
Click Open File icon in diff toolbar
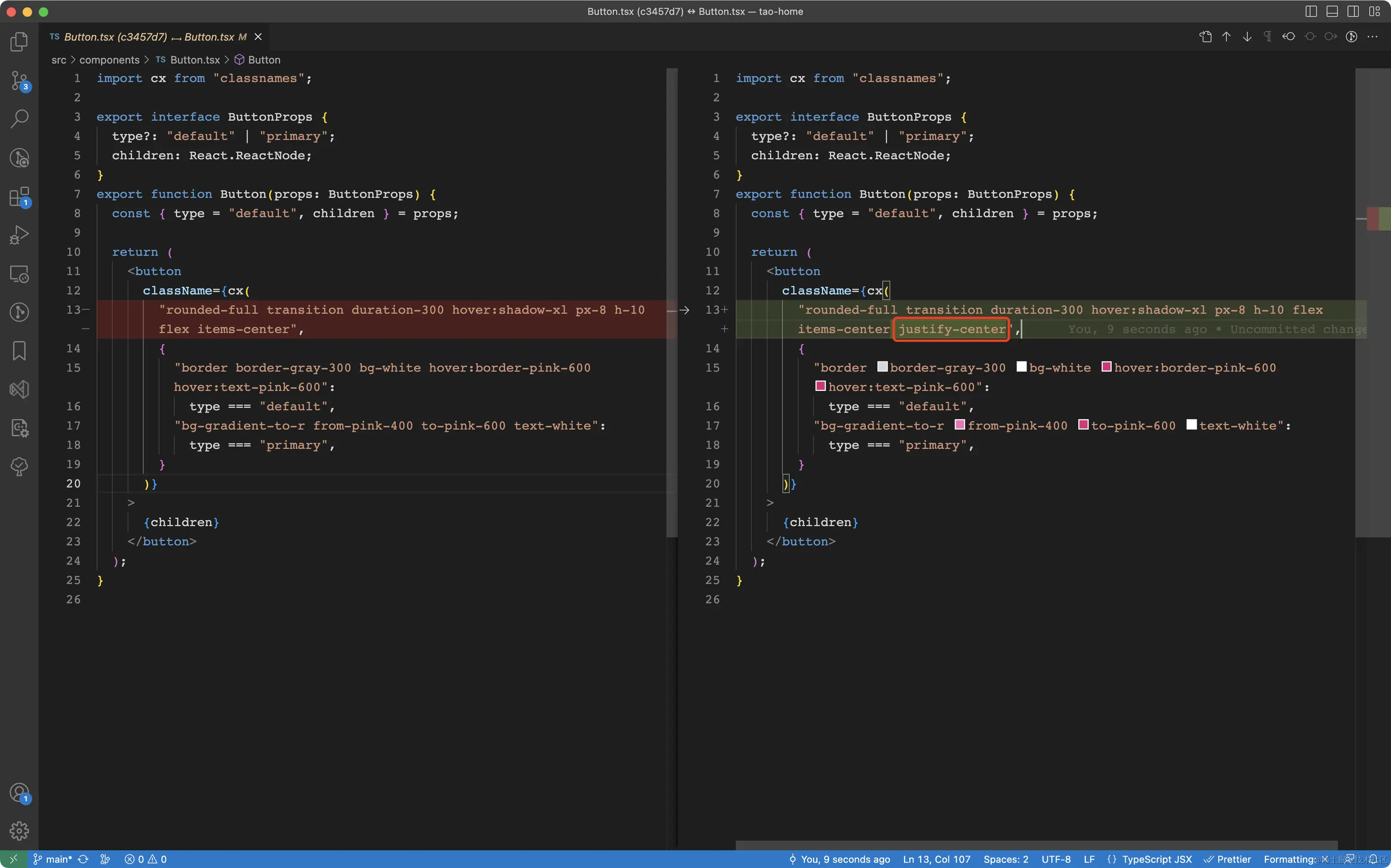pos(1205,37)
